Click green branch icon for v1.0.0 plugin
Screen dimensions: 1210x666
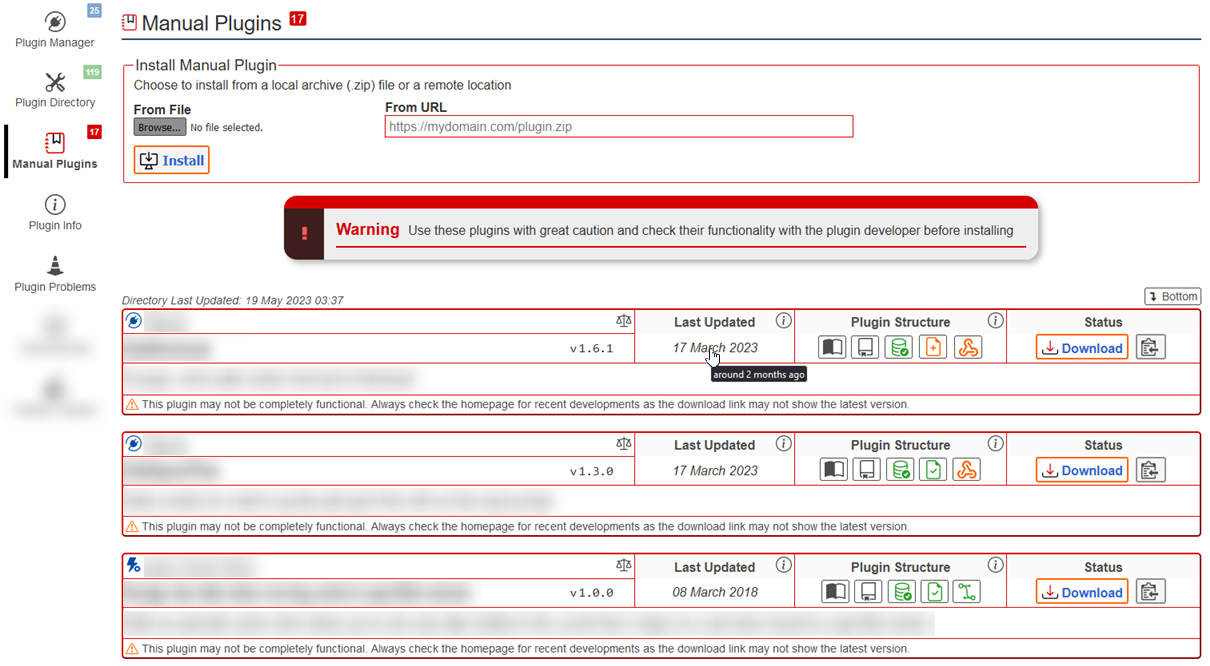[x=967, y=592]
